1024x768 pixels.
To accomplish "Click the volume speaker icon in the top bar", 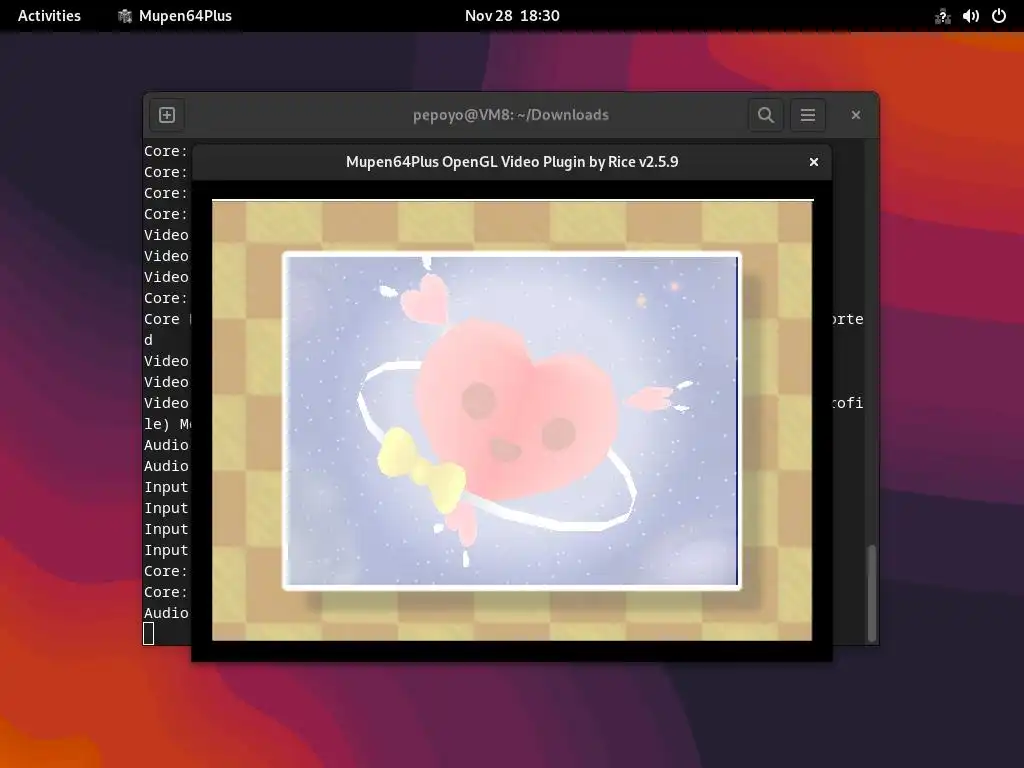I will [x=970, y=16].
